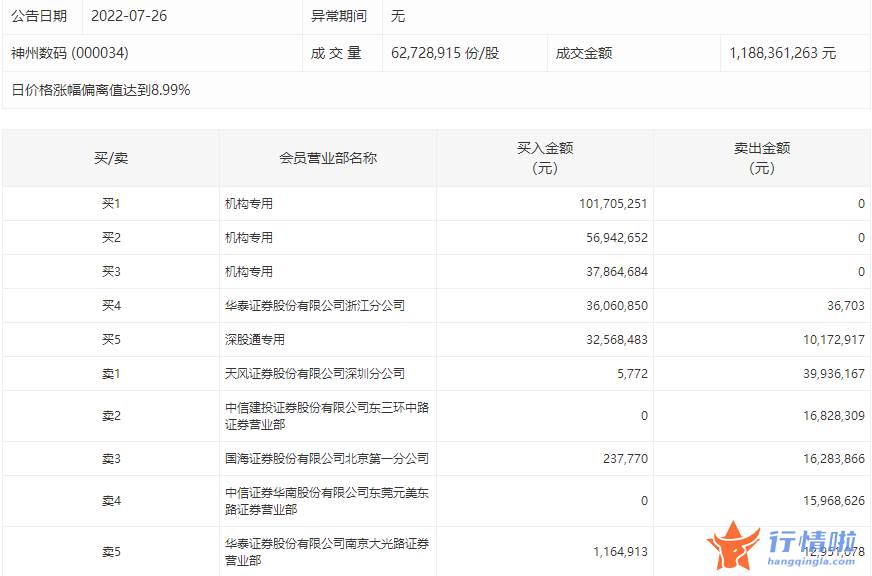Viewport: 872px width, 576px height.
Task: Select buy amount 36,060,850
Action: point(617,305)
